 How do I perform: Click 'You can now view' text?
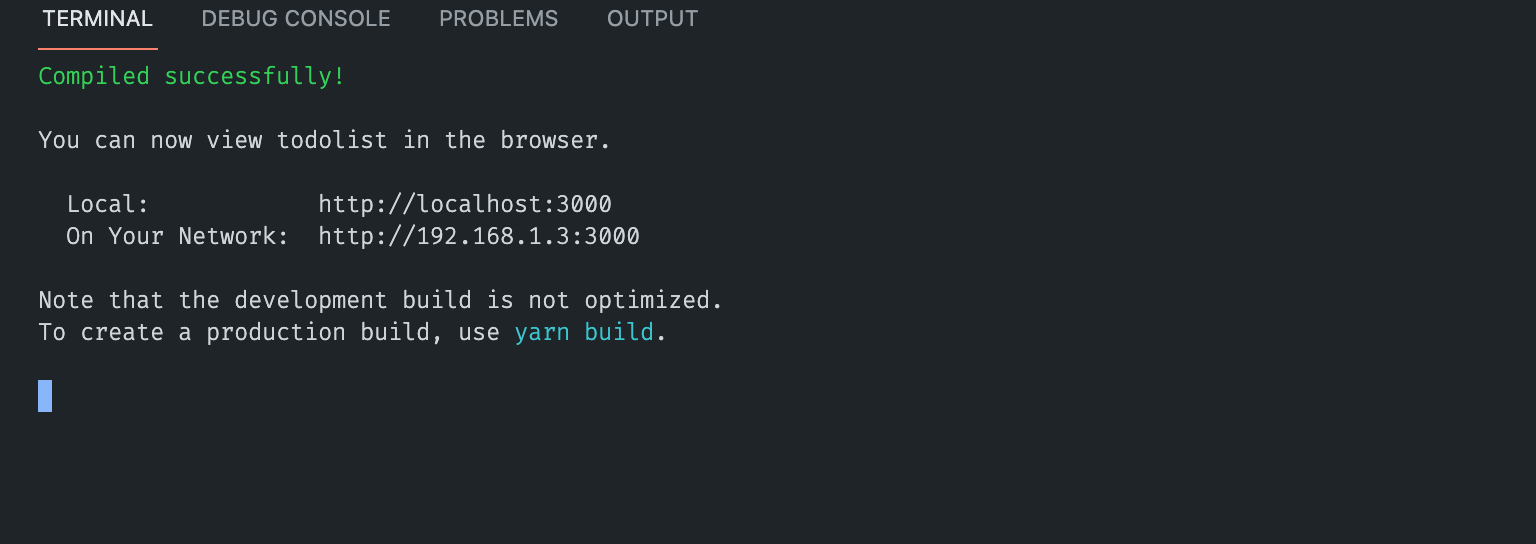point(150,141)
